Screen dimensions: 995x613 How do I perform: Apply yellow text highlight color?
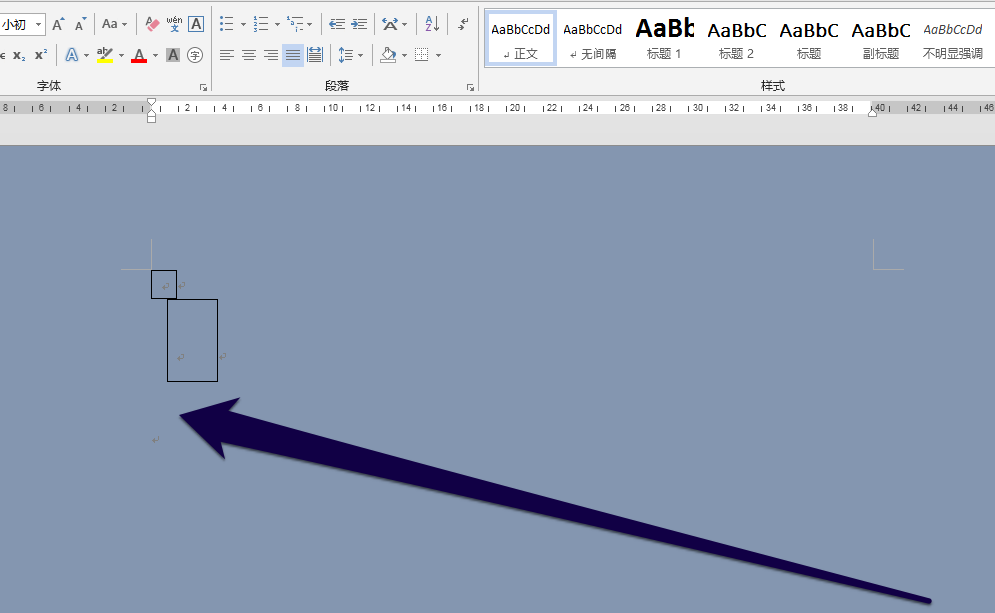(105, 55)
